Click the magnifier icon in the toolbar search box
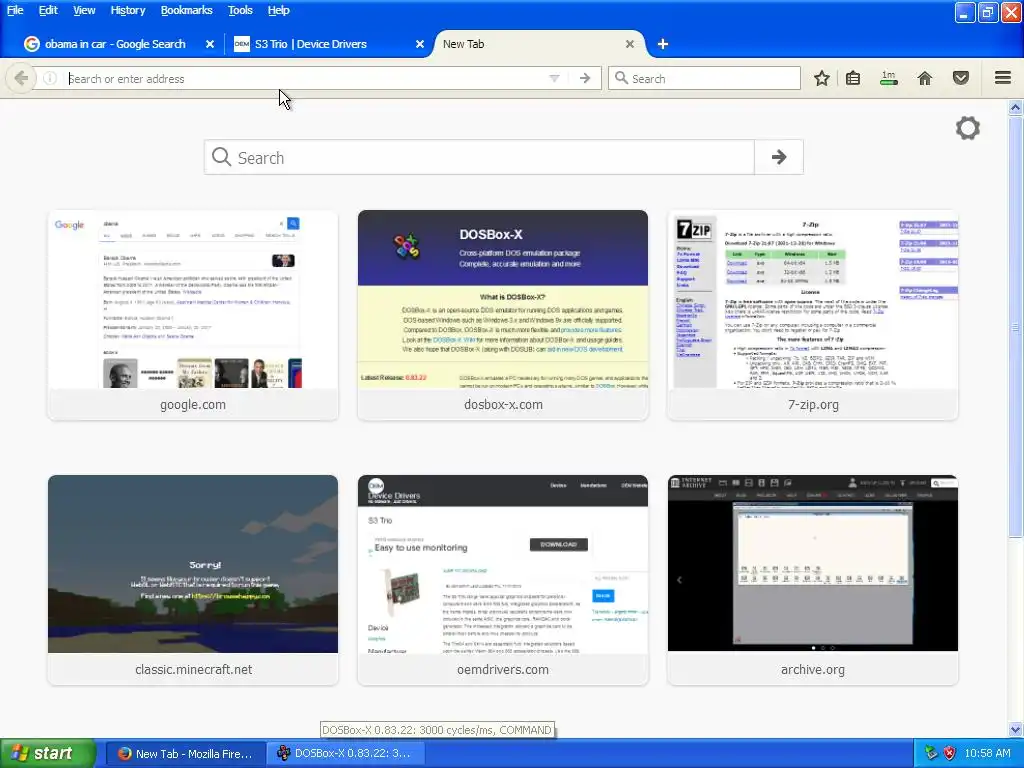This screenshot has height=768, width=1024. [x=621, y=78]
